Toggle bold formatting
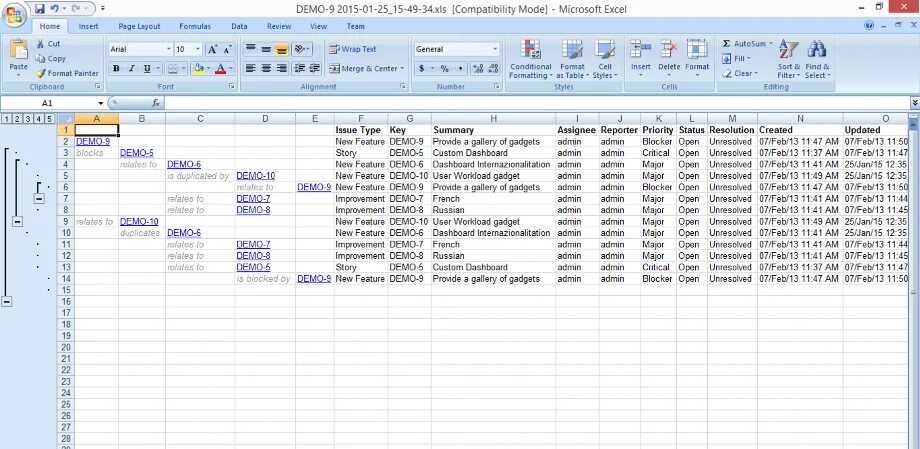The width and height of the screenshot is (920, 449). 116,69
